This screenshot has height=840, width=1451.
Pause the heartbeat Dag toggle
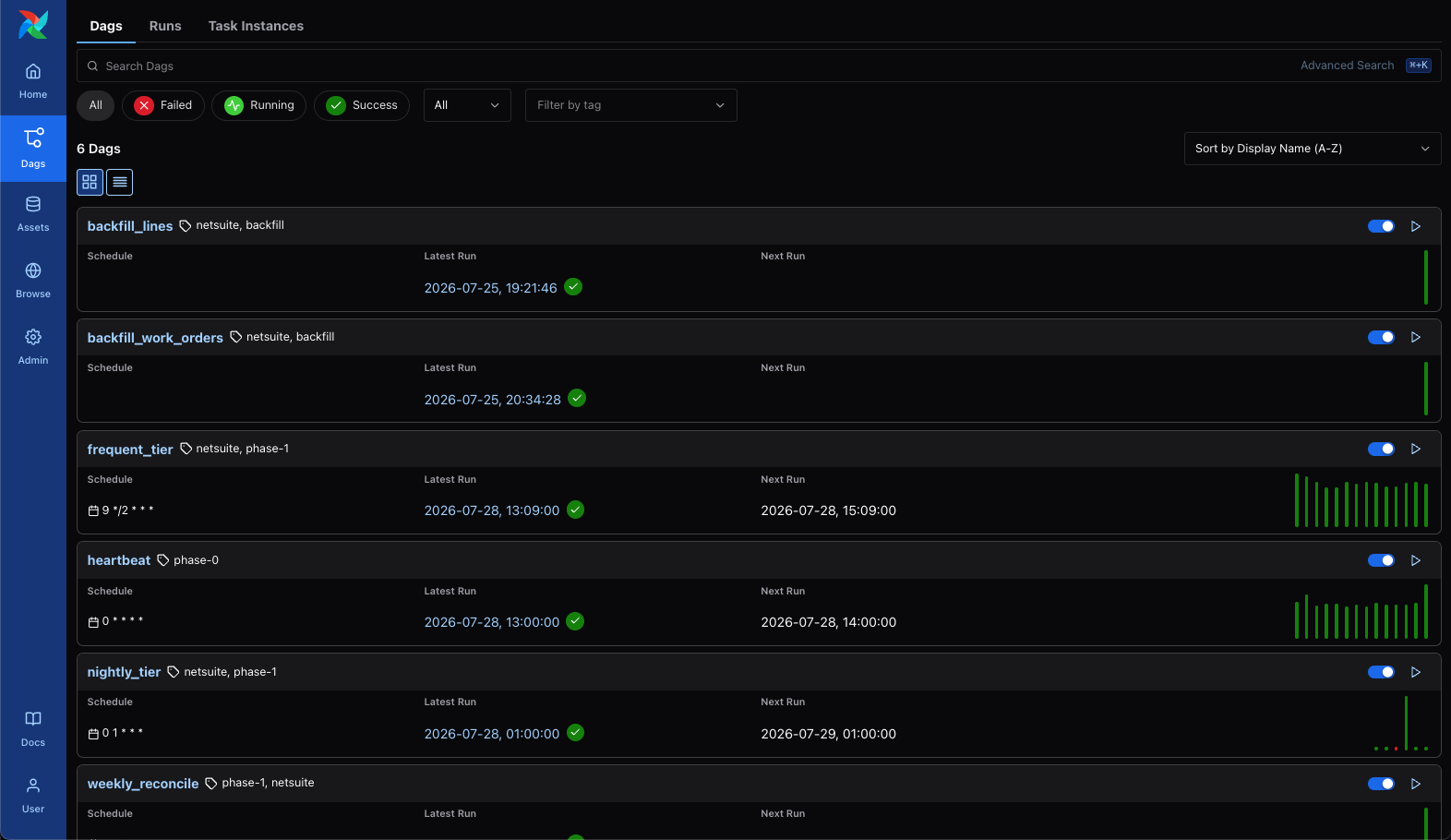click(1381, 560)
